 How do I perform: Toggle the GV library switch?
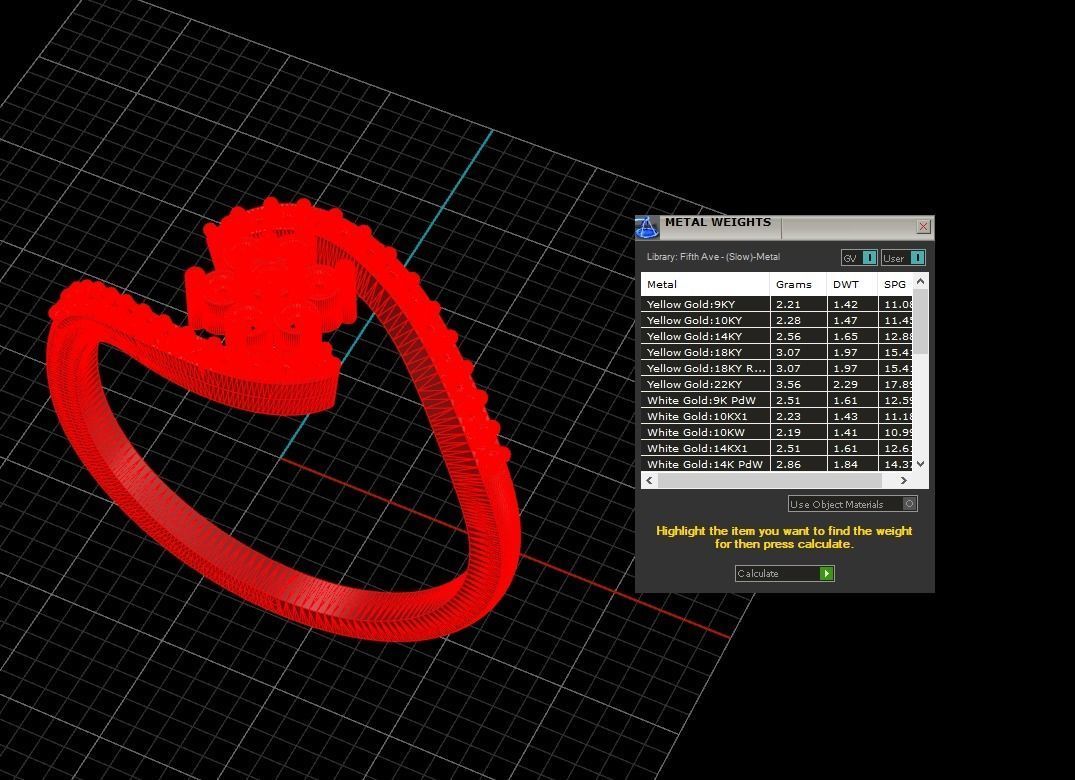click(x=859, y=258)
